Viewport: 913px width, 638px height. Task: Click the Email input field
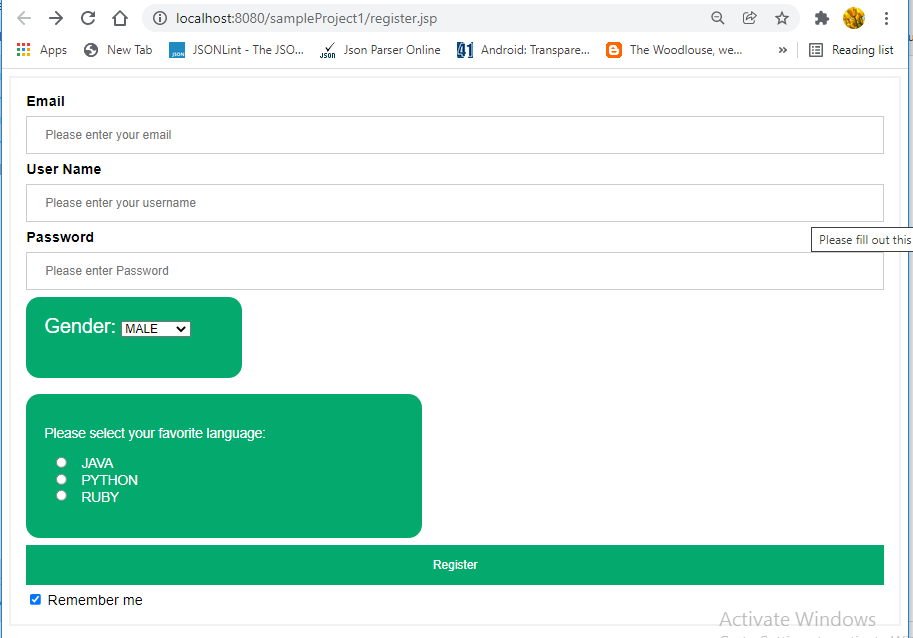[x=454, y=135]
